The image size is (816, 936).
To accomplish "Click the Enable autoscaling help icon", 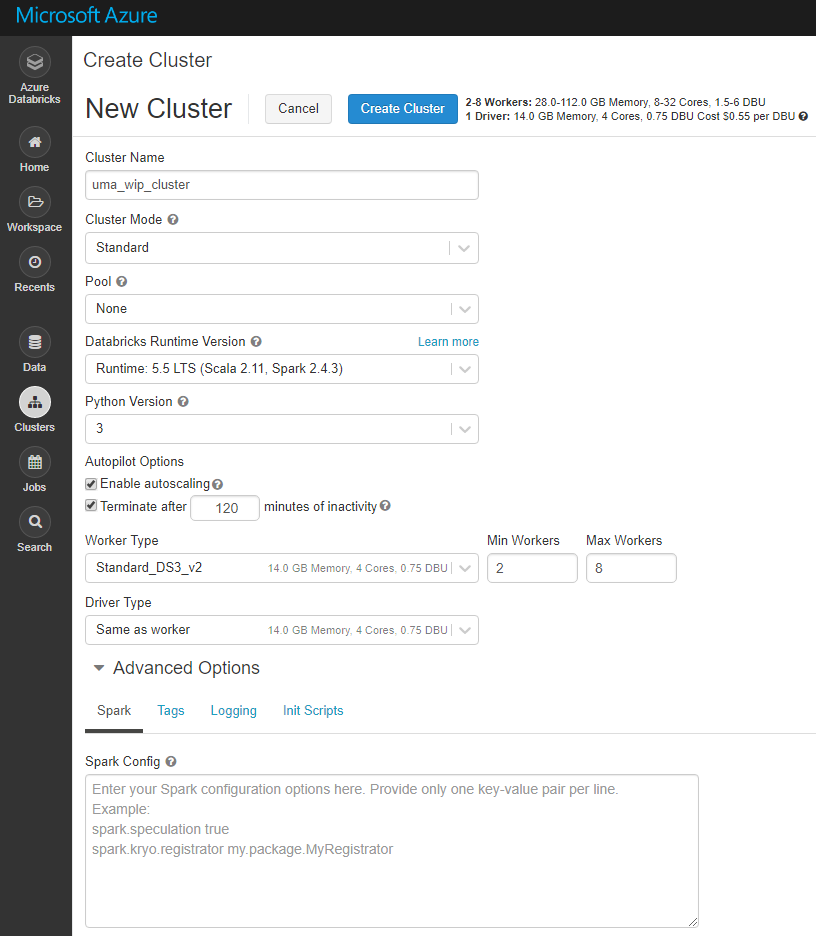I will 217,485.
